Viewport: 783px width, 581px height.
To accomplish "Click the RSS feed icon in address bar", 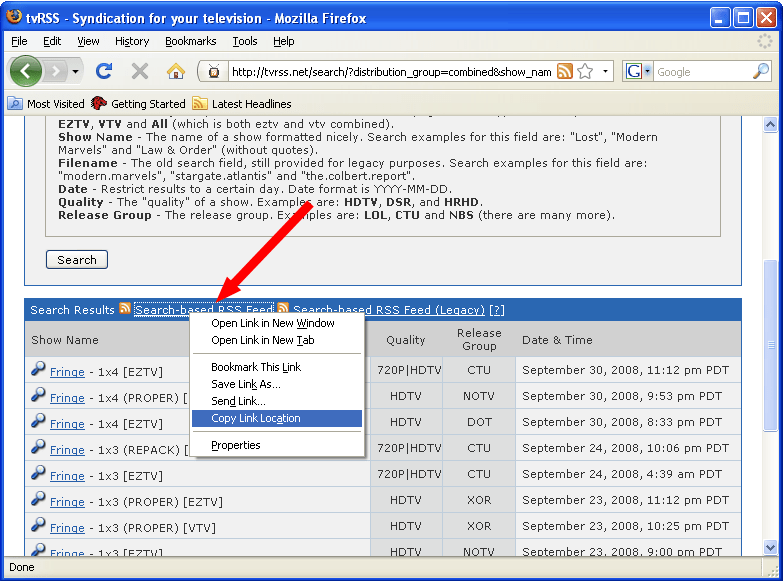I will 565,72.
